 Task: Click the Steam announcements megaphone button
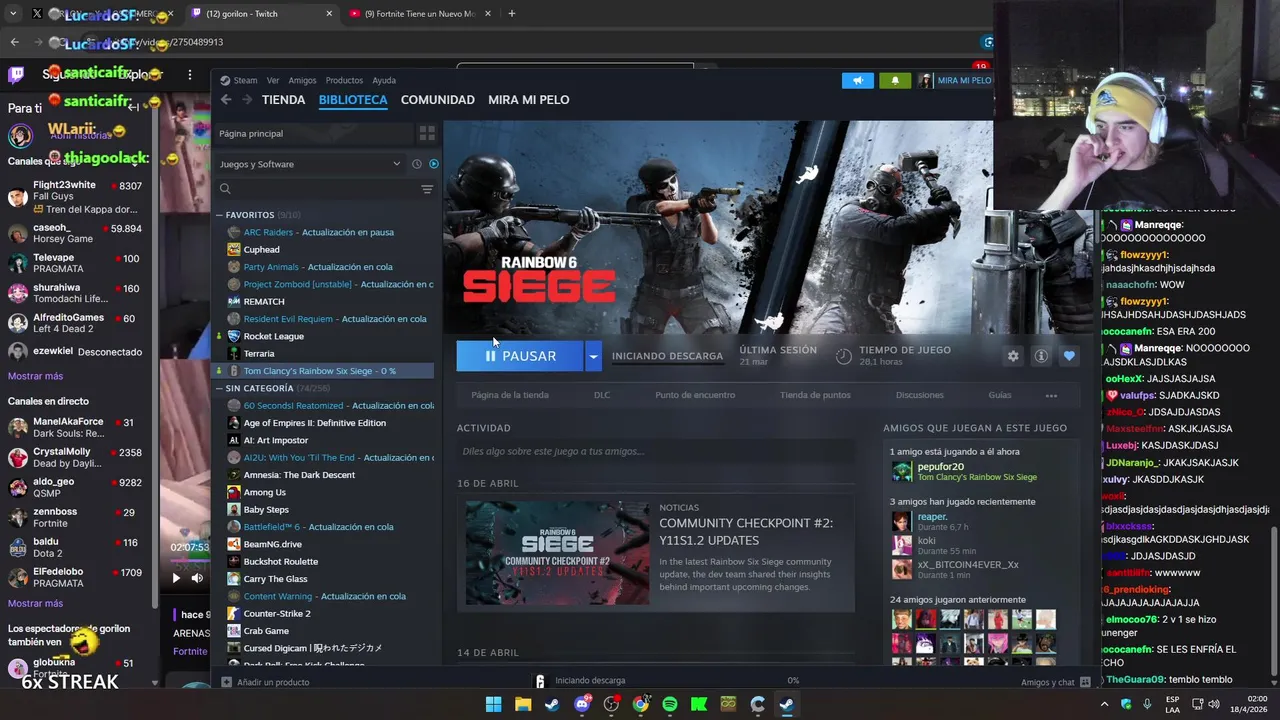coord(857,80)
